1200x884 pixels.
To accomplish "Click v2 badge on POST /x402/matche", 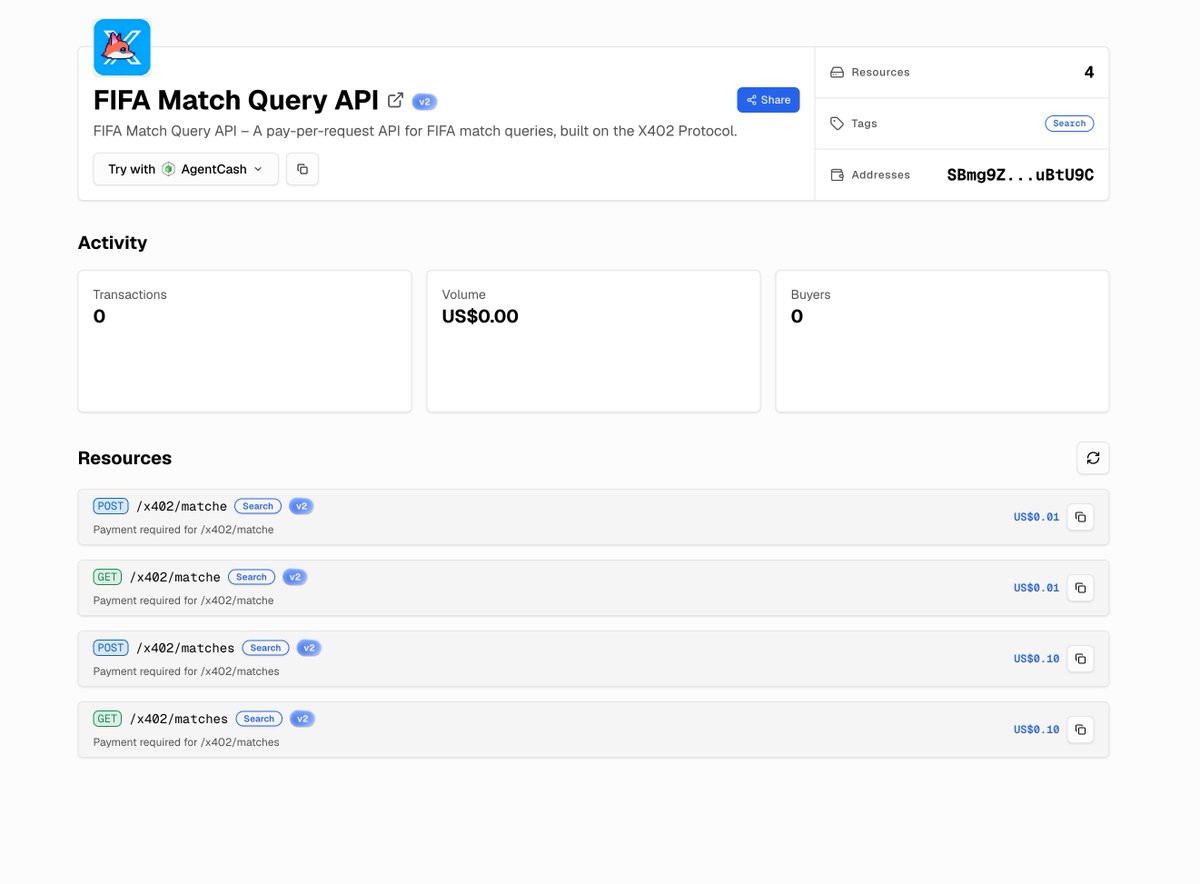I will [301, 506].
